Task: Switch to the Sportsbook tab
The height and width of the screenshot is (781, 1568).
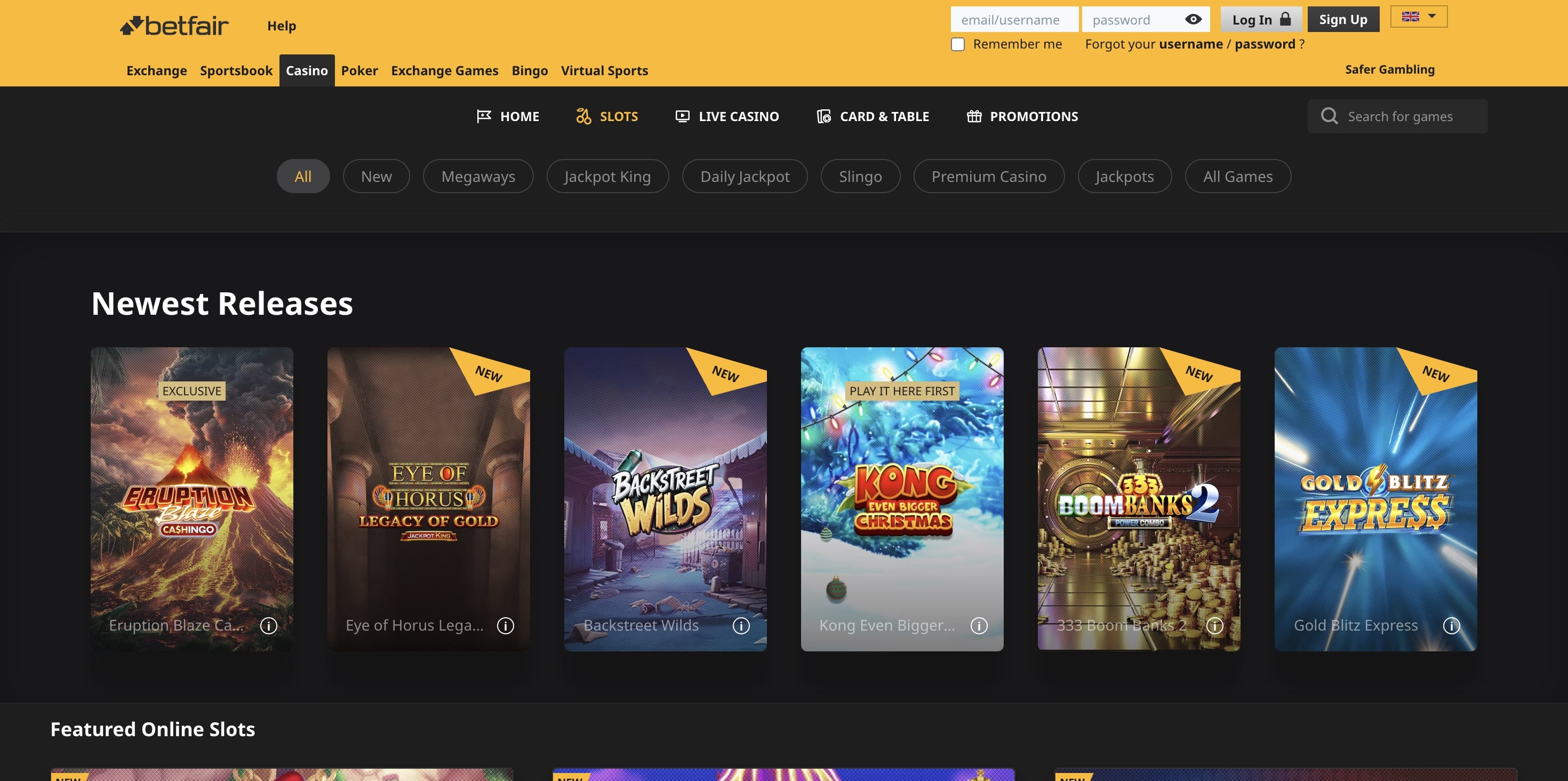Action: pos(236,70)
